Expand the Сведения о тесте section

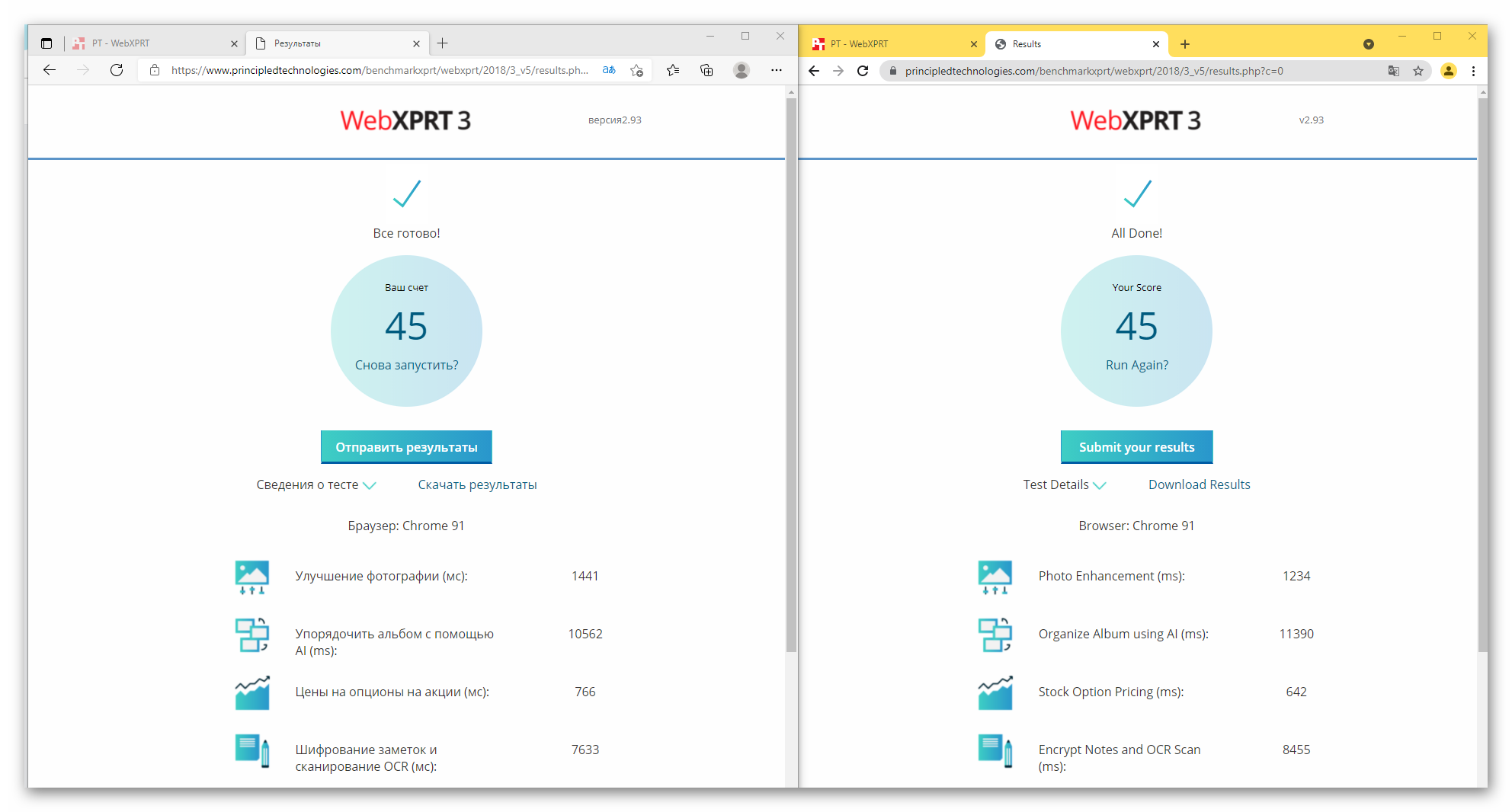[x=316, y=484]
